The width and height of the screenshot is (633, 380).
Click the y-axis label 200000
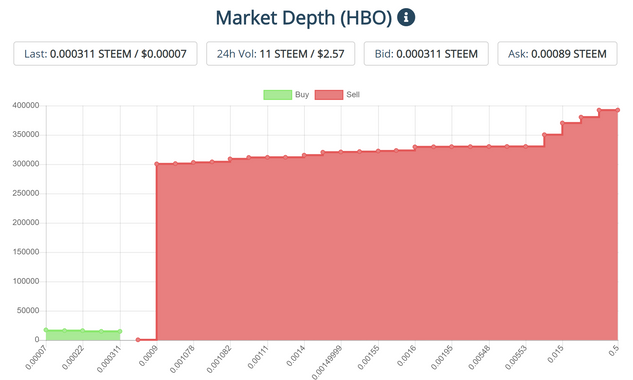click(x=26, y=223)
